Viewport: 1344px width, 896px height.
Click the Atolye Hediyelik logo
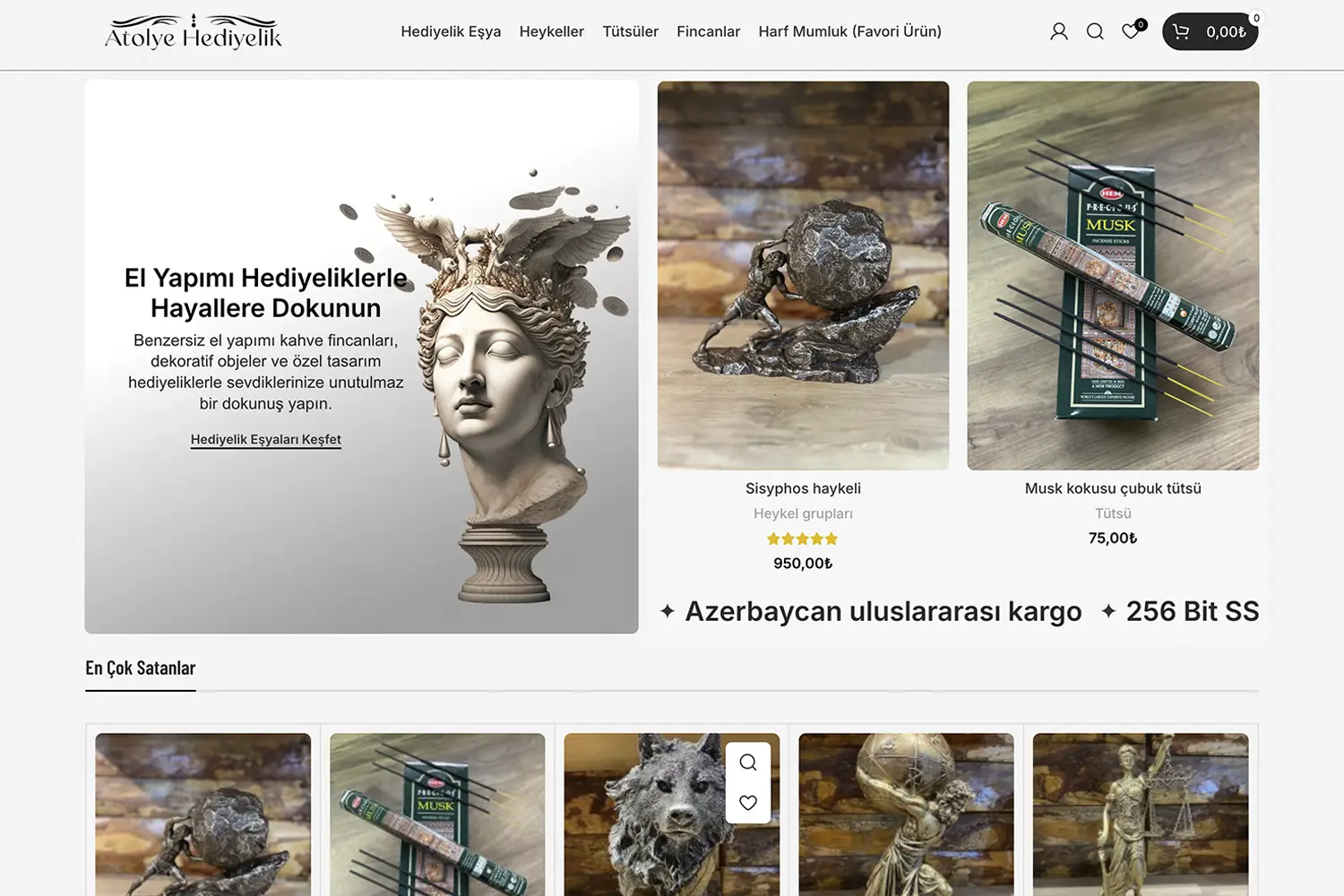pyautogui.click(x=194, y=32)
